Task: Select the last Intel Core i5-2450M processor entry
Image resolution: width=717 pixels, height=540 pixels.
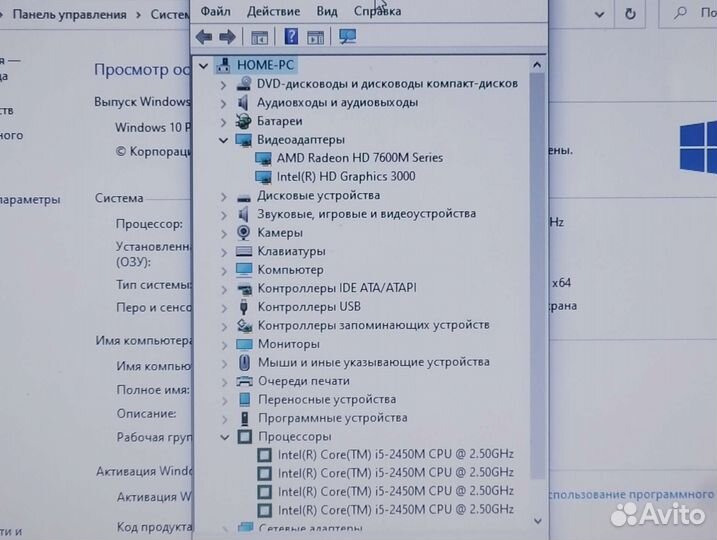Action: click(x=396, y=509)
